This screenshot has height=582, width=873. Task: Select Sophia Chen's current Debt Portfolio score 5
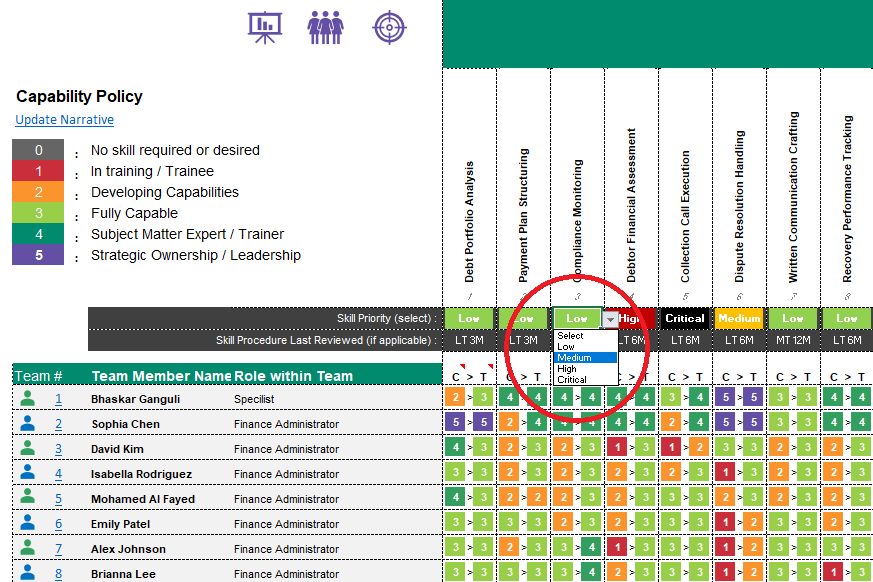click(x=455, y=422)
